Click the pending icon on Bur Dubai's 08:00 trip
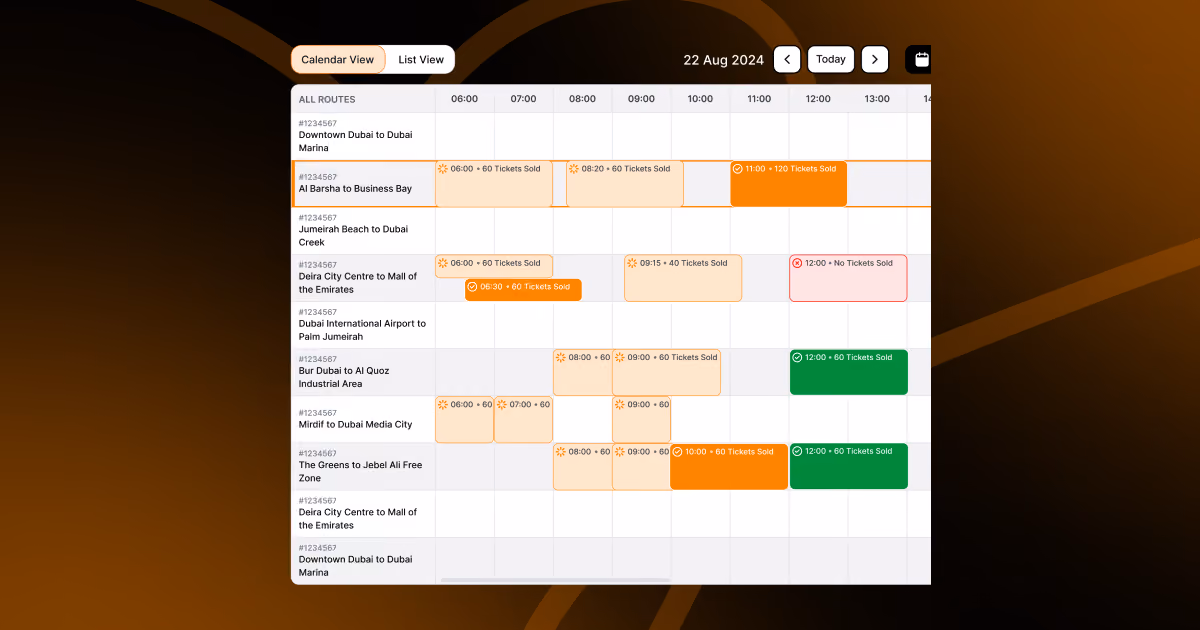Image resolution: width=1200 pixels, height=630 pixels. coord(561,357)
